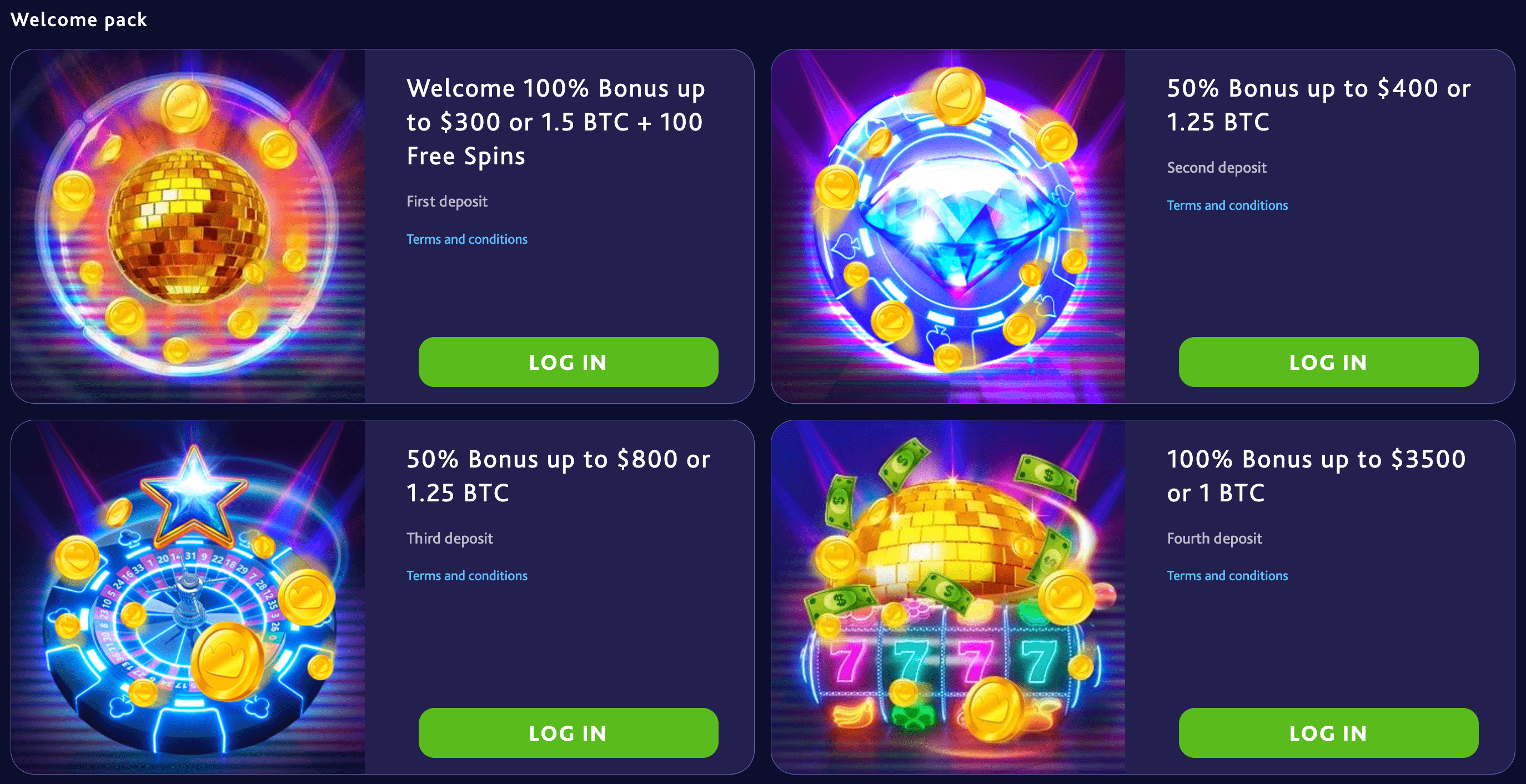The width and height of the screenshot is (1526, 784).
Task: Click the neon roulette wheel image
Action: point(188,597)
